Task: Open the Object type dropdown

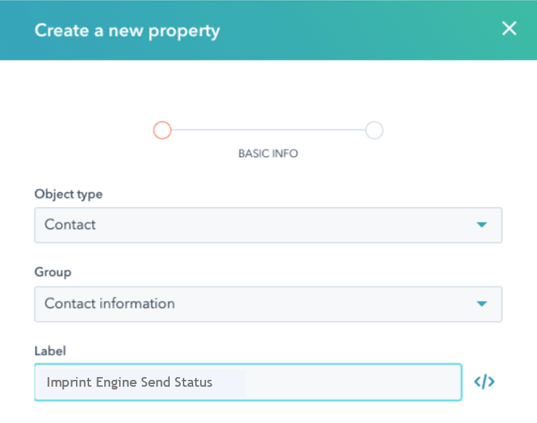Action: (268, 225)
